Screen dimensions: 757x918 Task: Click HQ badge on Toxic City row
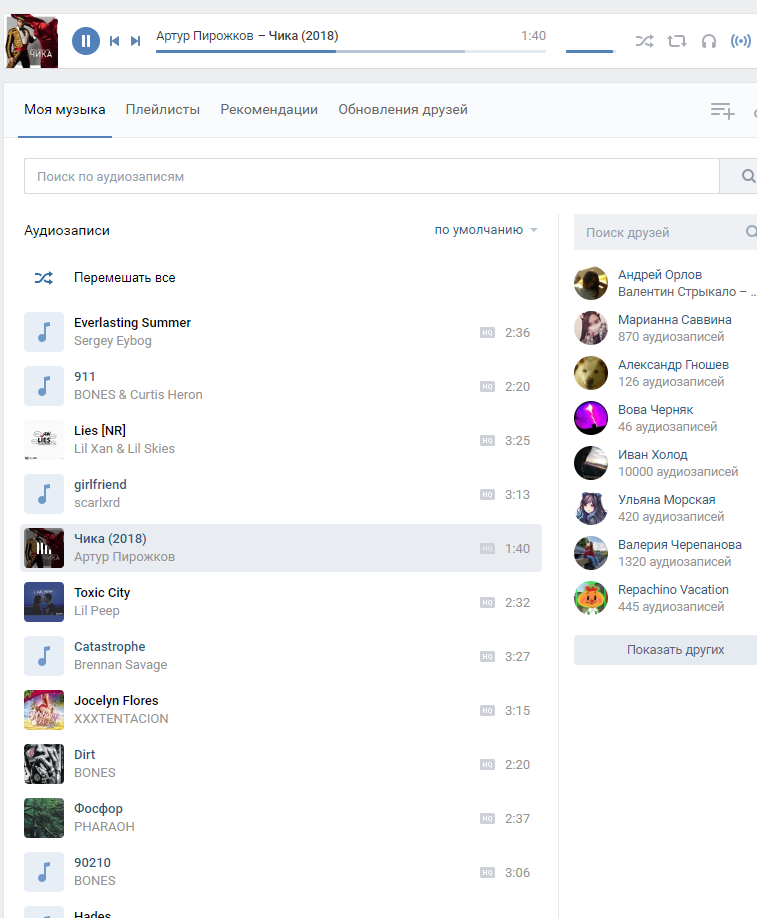487,602
